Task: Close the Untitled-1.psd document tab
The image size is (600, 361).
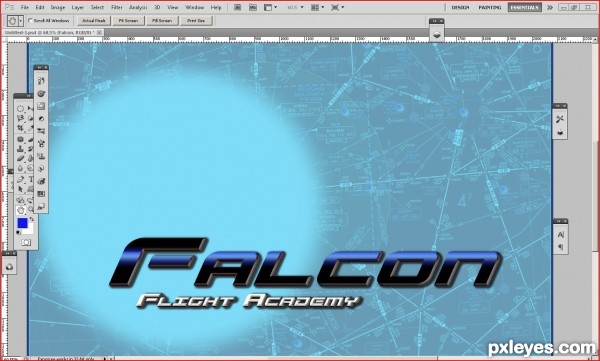Action: [x=99, y=33]
